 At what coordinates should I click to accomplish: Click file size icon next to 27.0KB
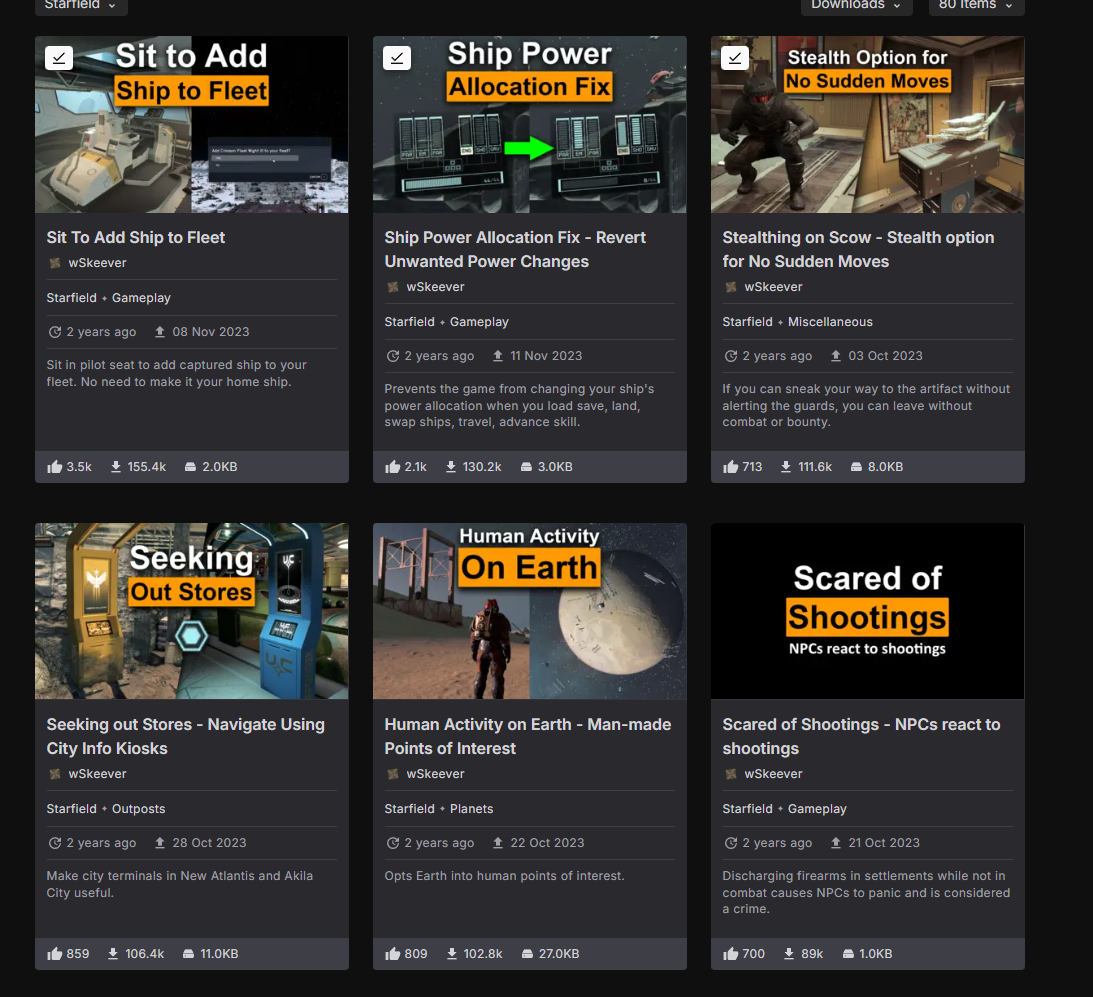pyautogui.click(x=527, y=954)
